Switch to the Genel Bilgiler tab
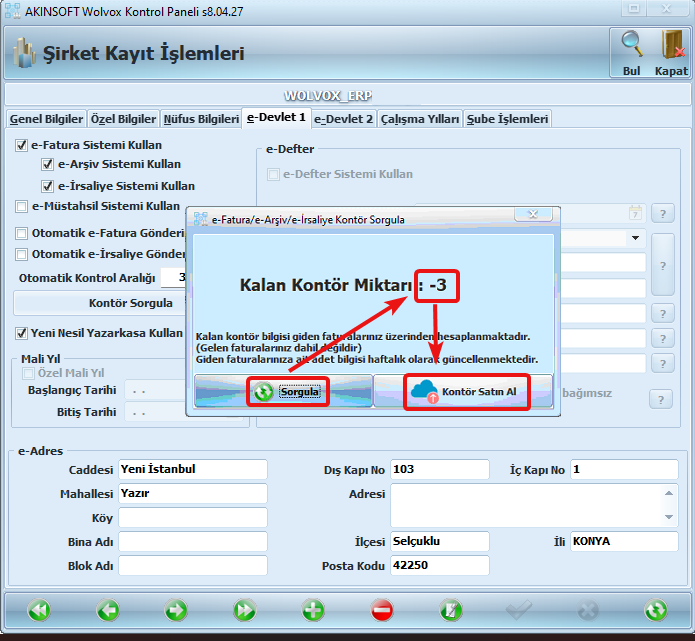695x641 pixels. click(45, 118)
